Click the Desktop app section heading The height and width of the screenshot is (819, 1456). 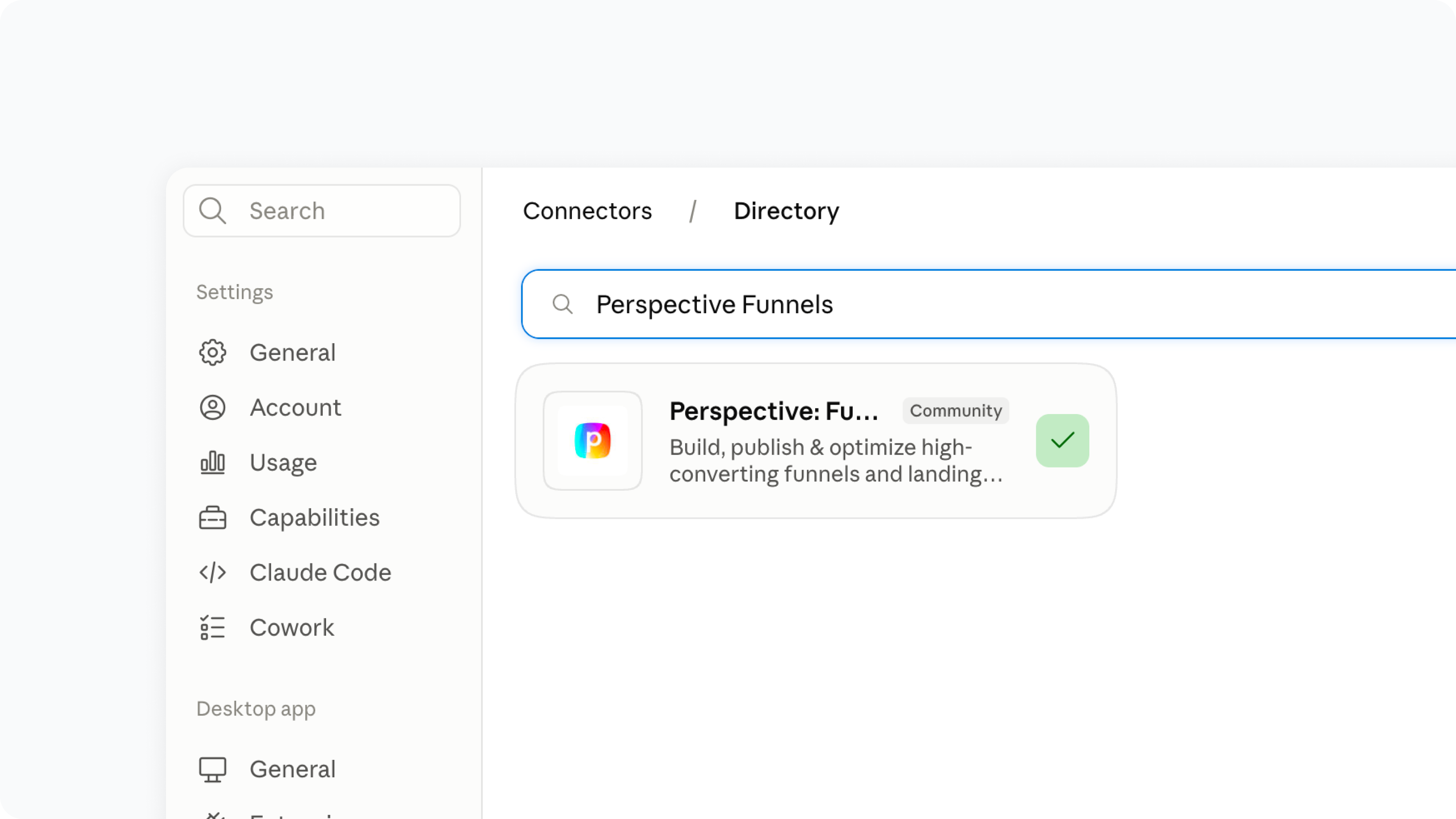pos(256,709)
